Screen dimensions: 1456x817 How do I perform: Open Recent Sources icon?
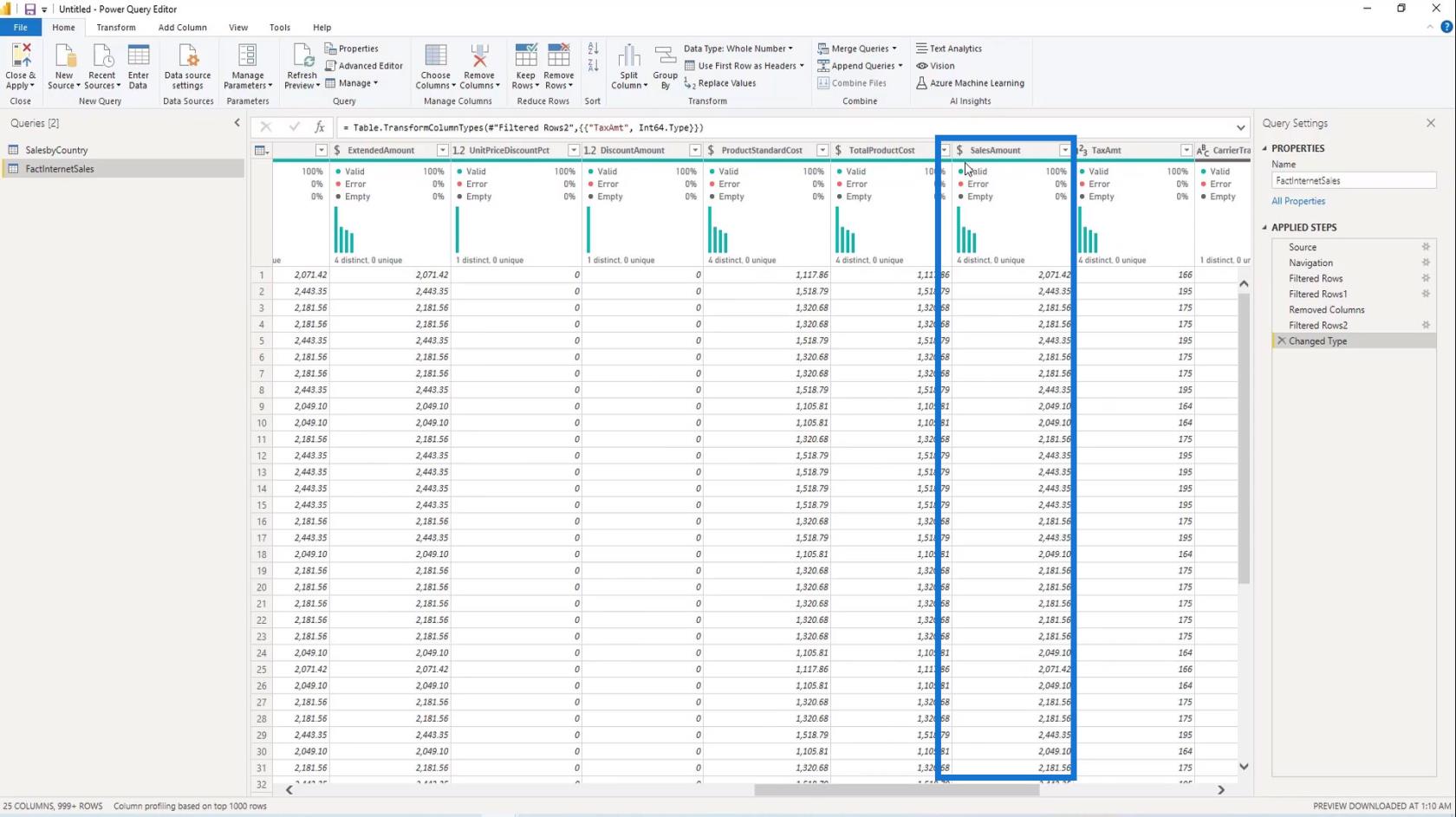[x=102, y=55]
